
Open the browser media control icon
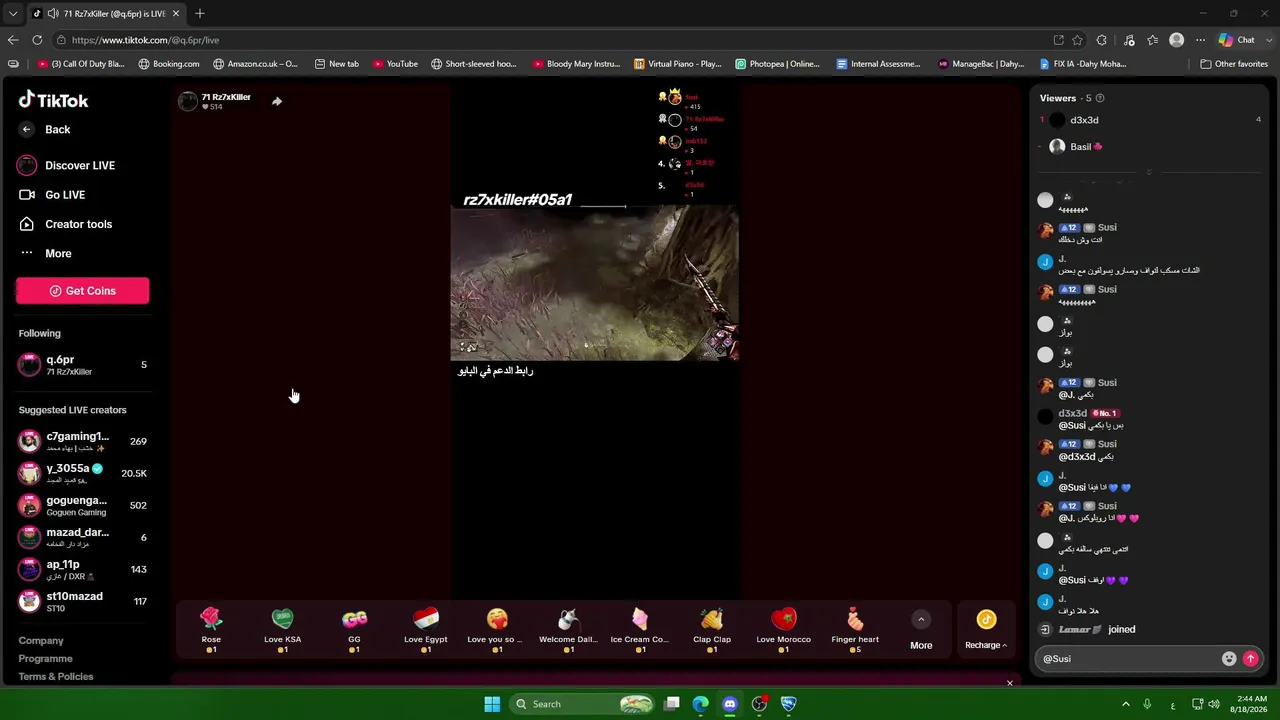point(1129,40)
